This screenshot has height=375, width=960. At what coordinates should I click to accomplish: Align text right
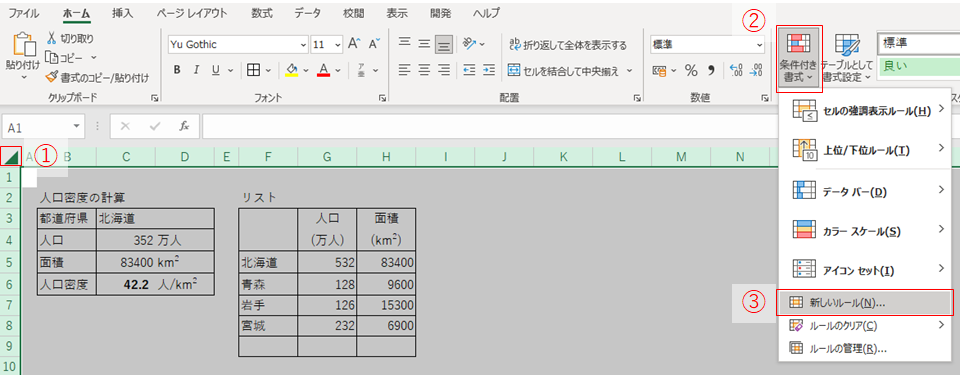click(444, 70)
